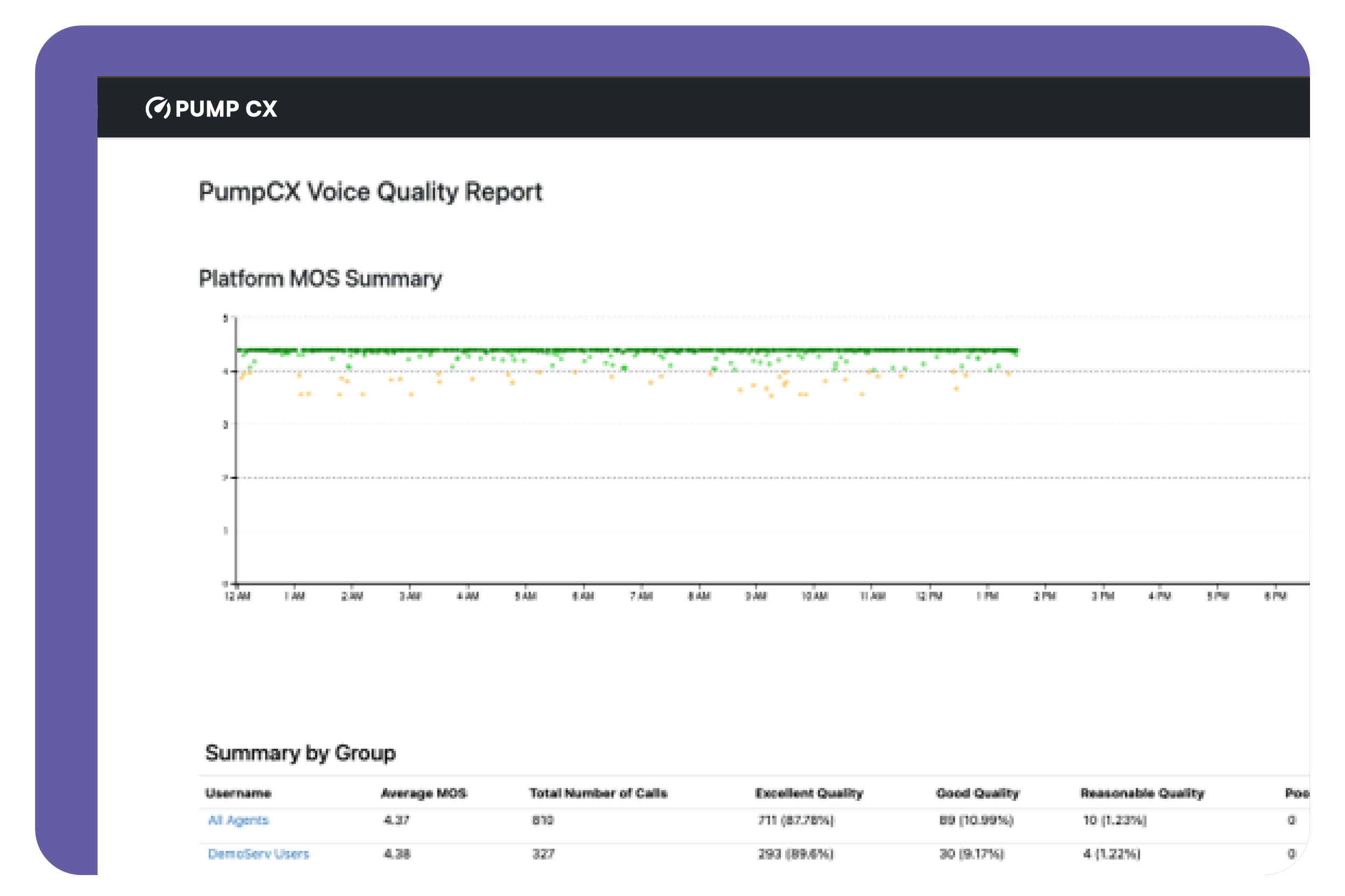
Task: Click the 6 PM x-axis label
Action: coord(1275,596)
